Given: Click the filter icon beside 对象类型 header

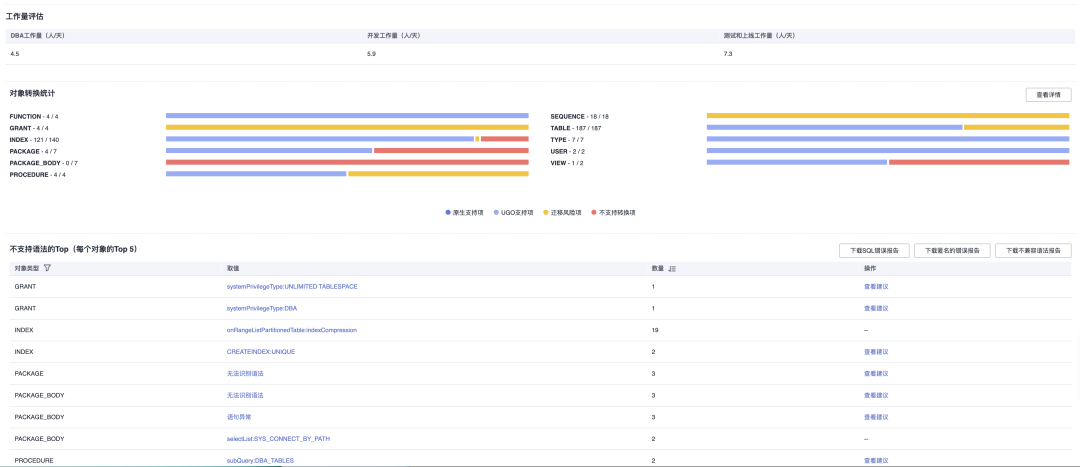Looking at the screenshot, I should click(47, 268).
